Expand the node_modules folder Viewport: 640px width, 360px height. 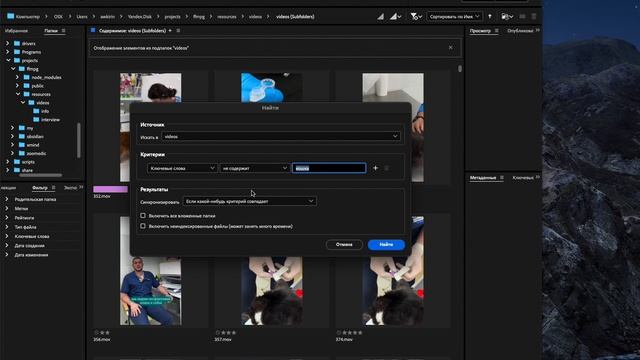pos(17,77)
